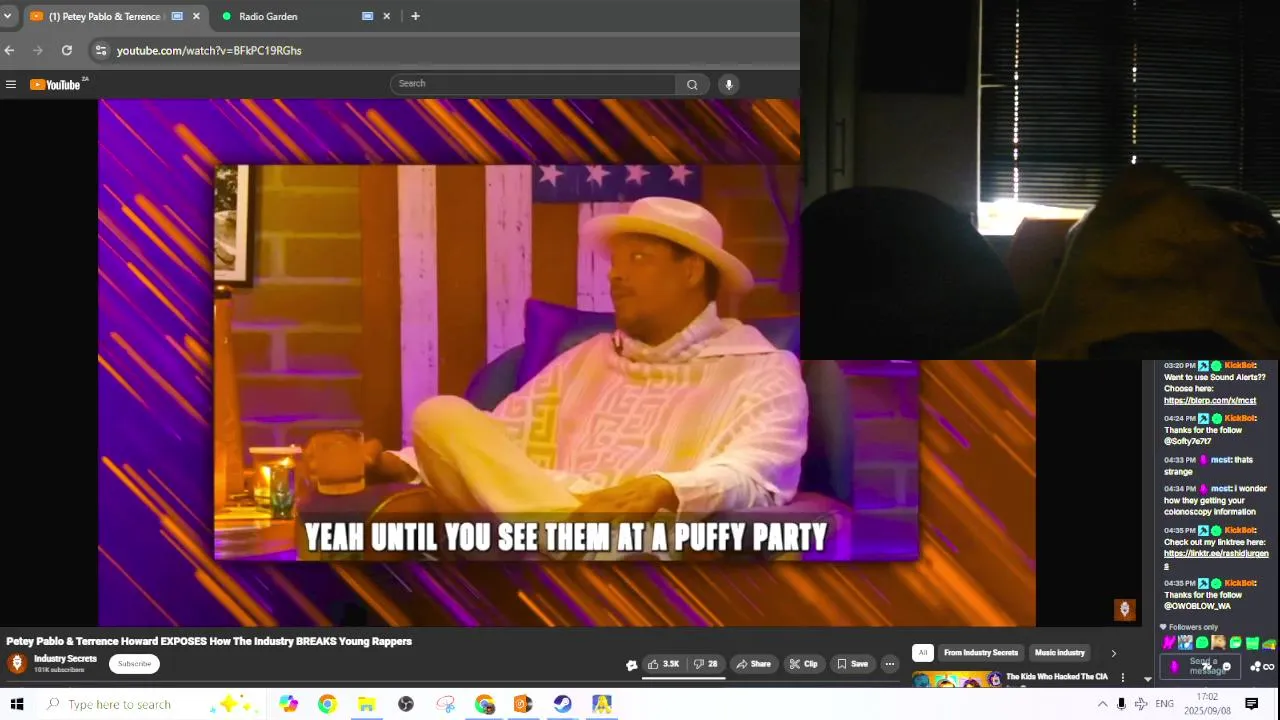Create a Clip of the video
The image size is (1280, 720).
[803, 664]
